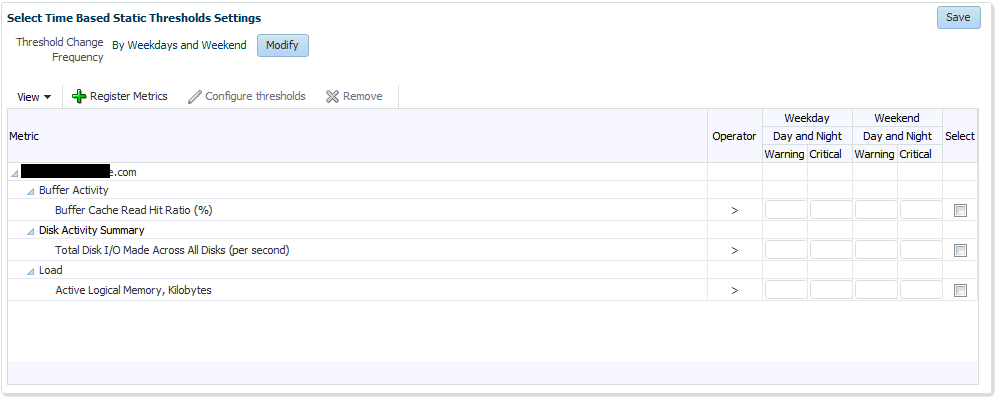Collapse the Disk Activity Summary group
This screenshot has width=997, height=399.
(31, 231)
